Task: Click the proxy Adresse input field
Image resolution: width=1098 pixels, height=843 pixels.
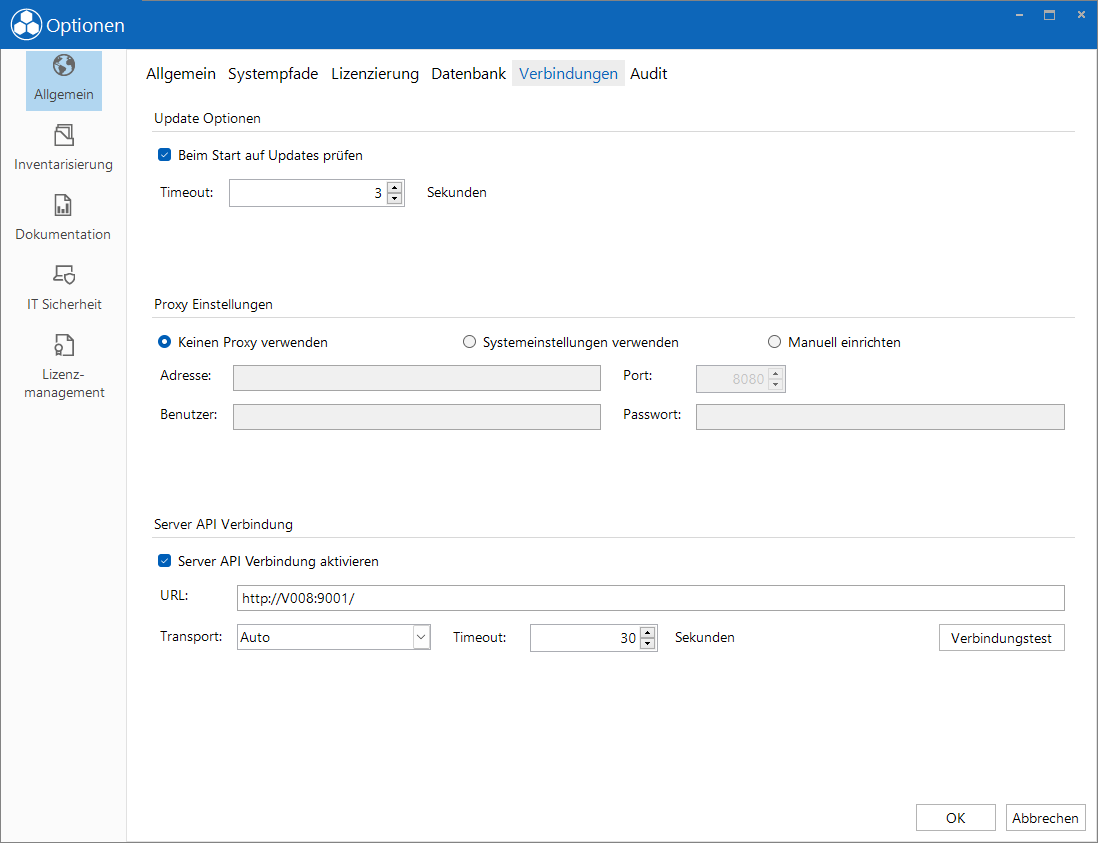Action: (417, 378)
